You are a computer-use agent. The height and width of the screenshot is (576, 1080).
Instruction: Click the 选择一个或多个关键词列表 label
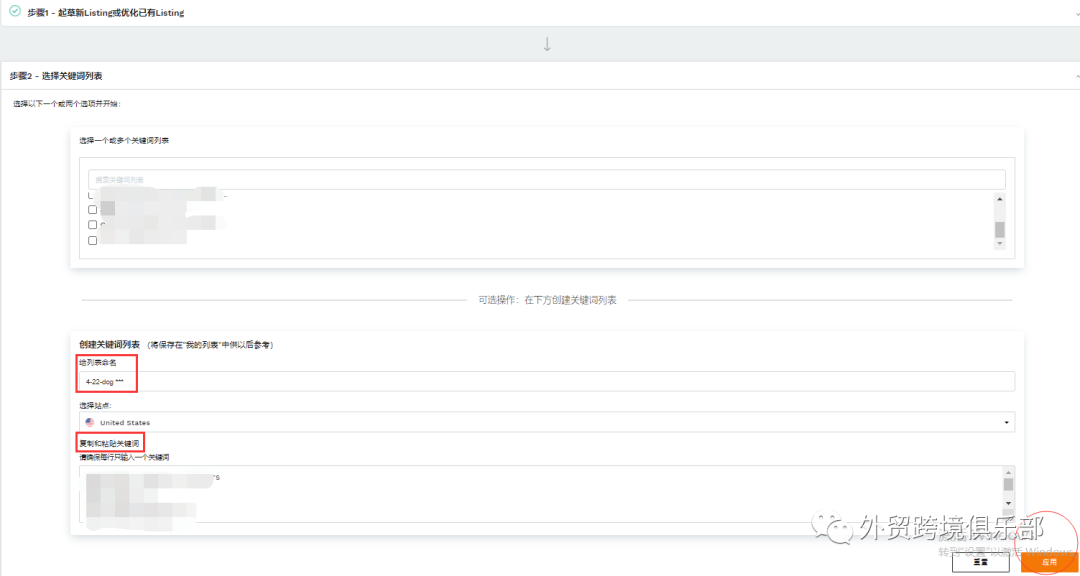point(124,141)
